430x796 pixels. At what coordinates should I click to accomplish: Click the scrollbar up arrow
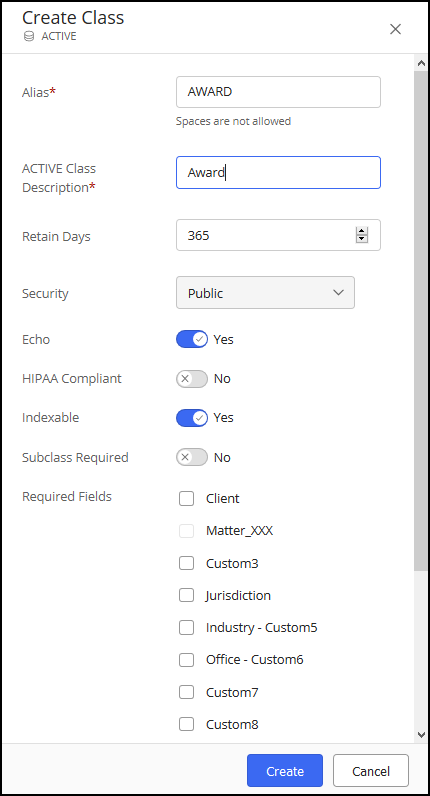[421, 63]
